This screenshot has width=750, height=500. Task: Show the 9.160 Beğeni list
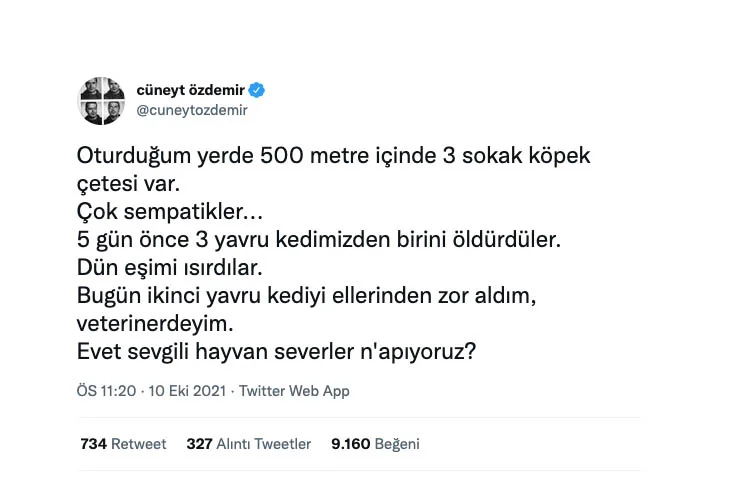click(375, 444)
